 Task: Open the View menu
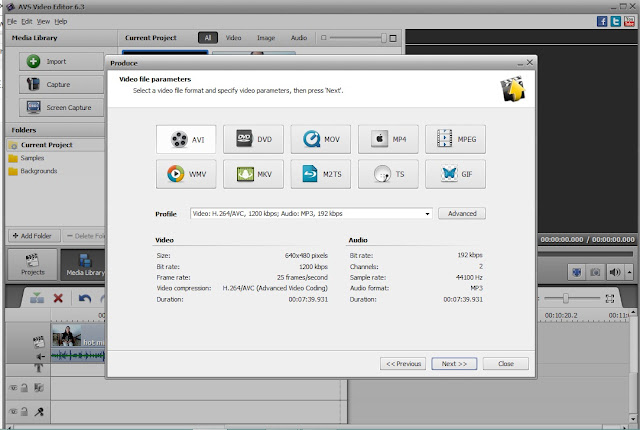(x=43, y=22)
